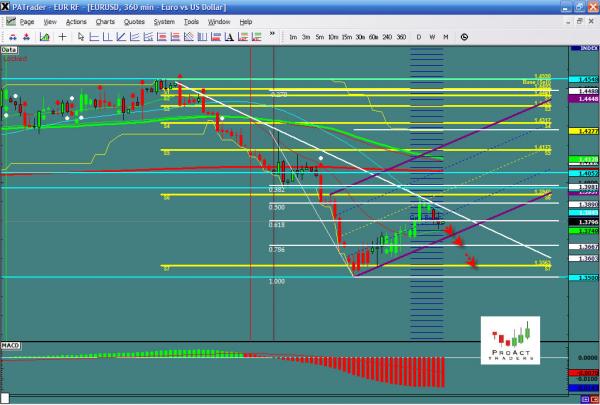Switch chart to 1m timeframe
This screenshot has width=600, height=405.
(293, 37)
